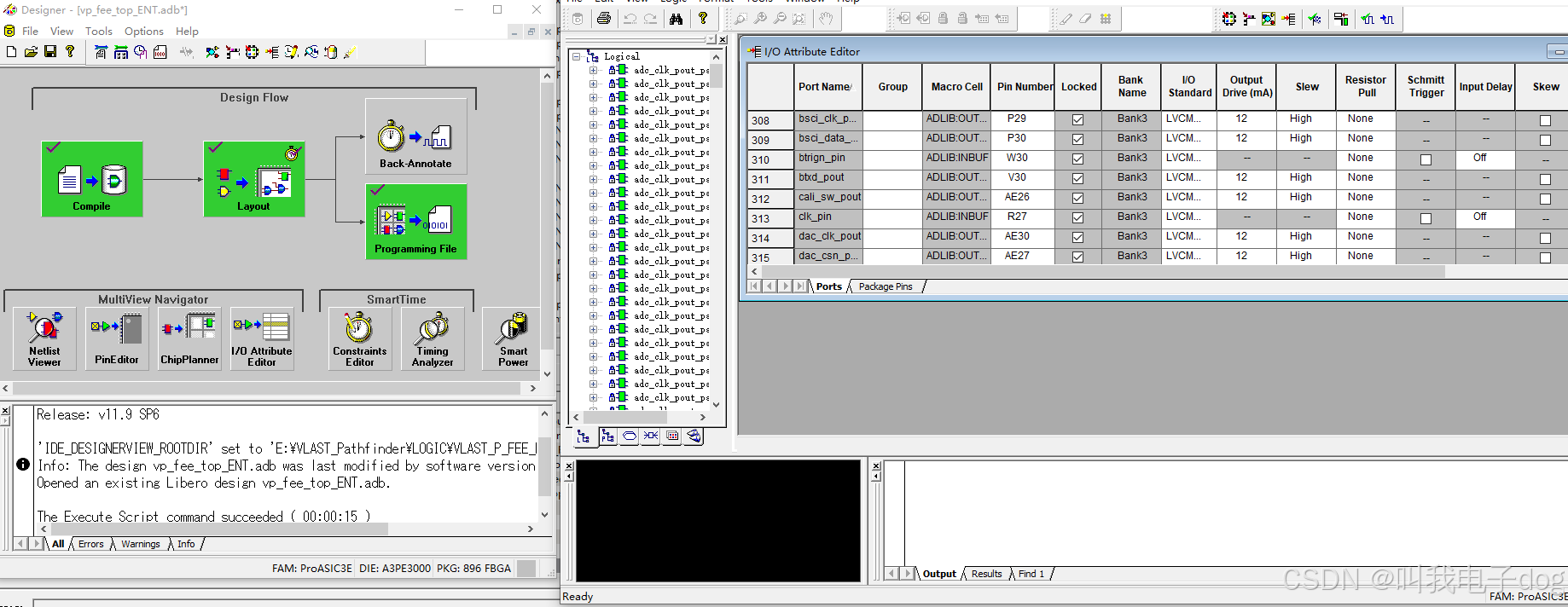Switch to the Results output tab
This screenshot has width=1568, height=607.
(x=986, y=574)
